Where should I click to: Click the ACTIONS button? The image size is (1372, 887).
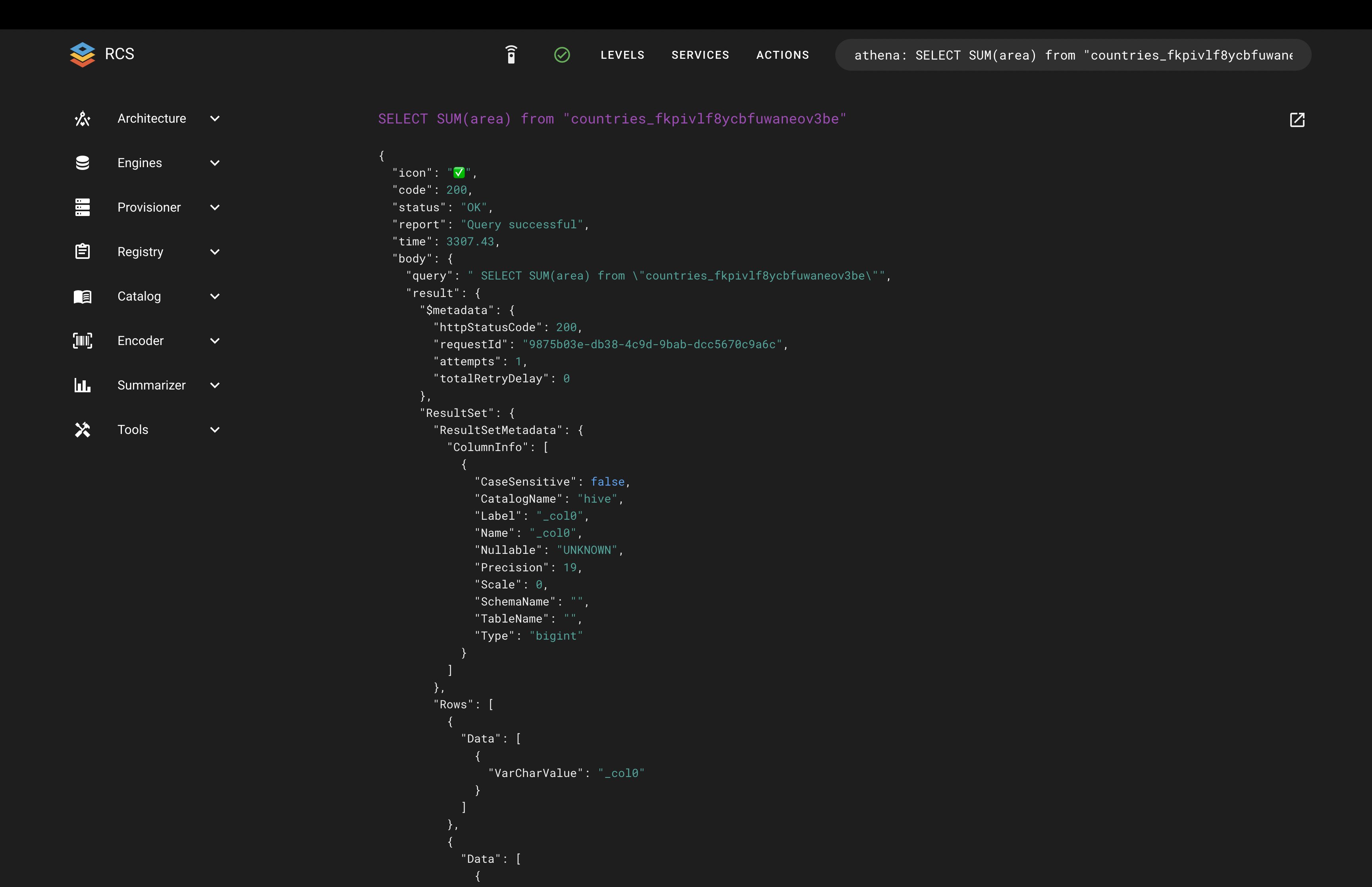pyautogui.click(x=782, y=55)
